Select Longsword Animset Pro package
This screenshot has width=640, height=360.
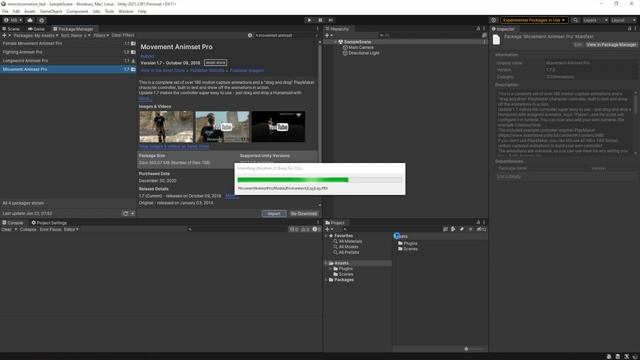click(68, 60)
